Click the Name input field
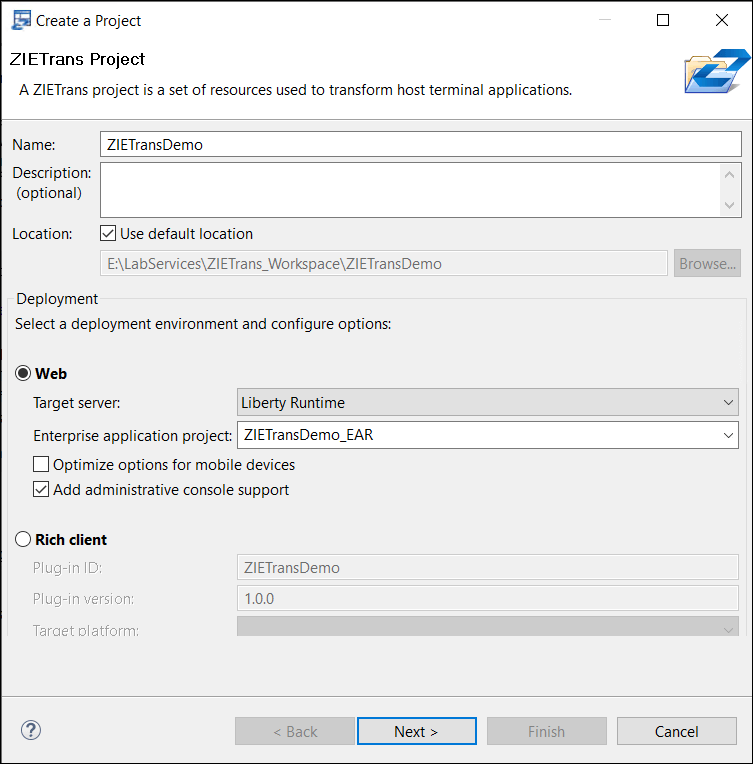The height and width of the screenshot is (764, 753). click(421, 144)
